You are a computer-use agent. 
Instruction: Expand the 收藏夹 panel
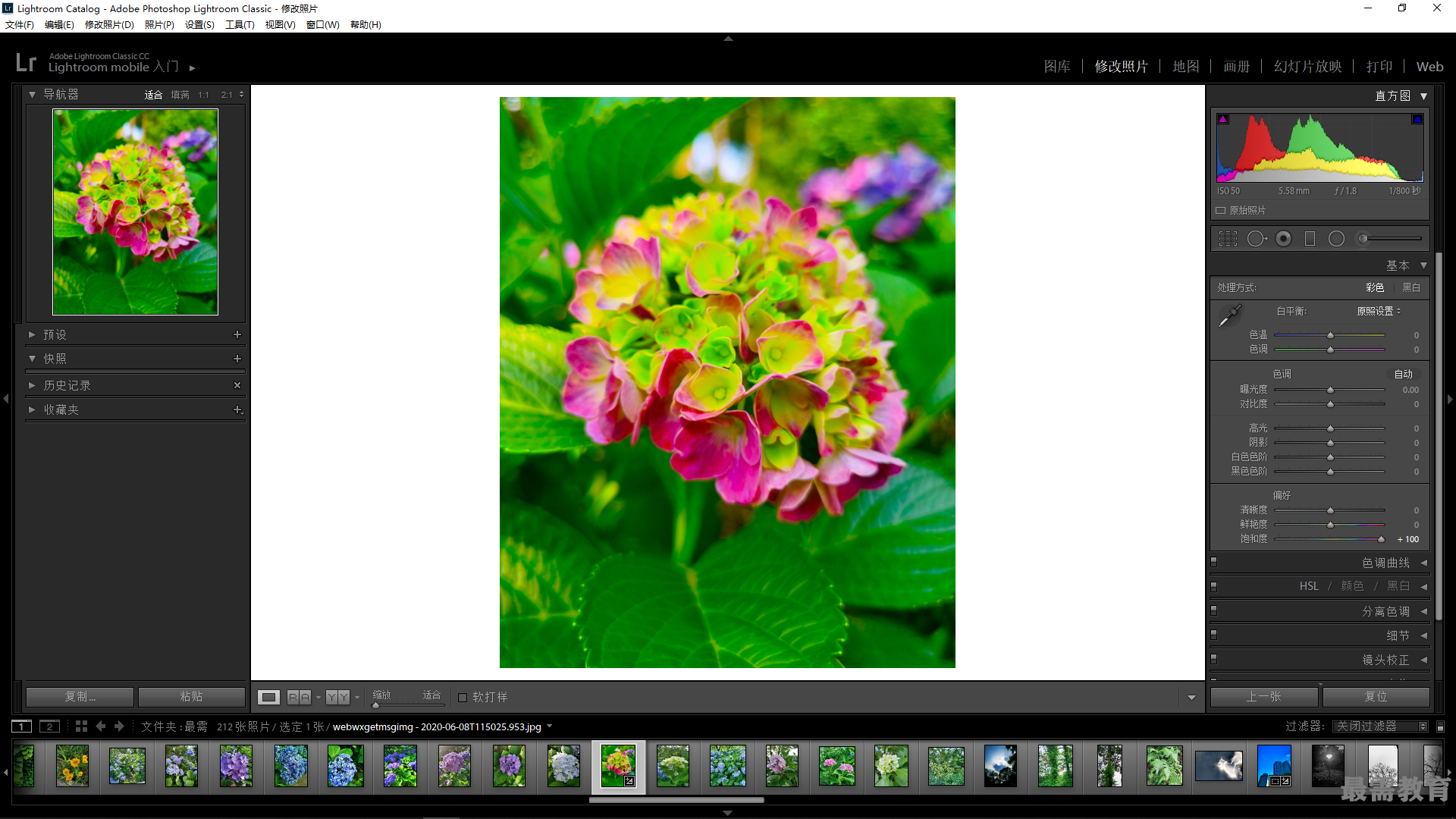[x=32, y=409]
